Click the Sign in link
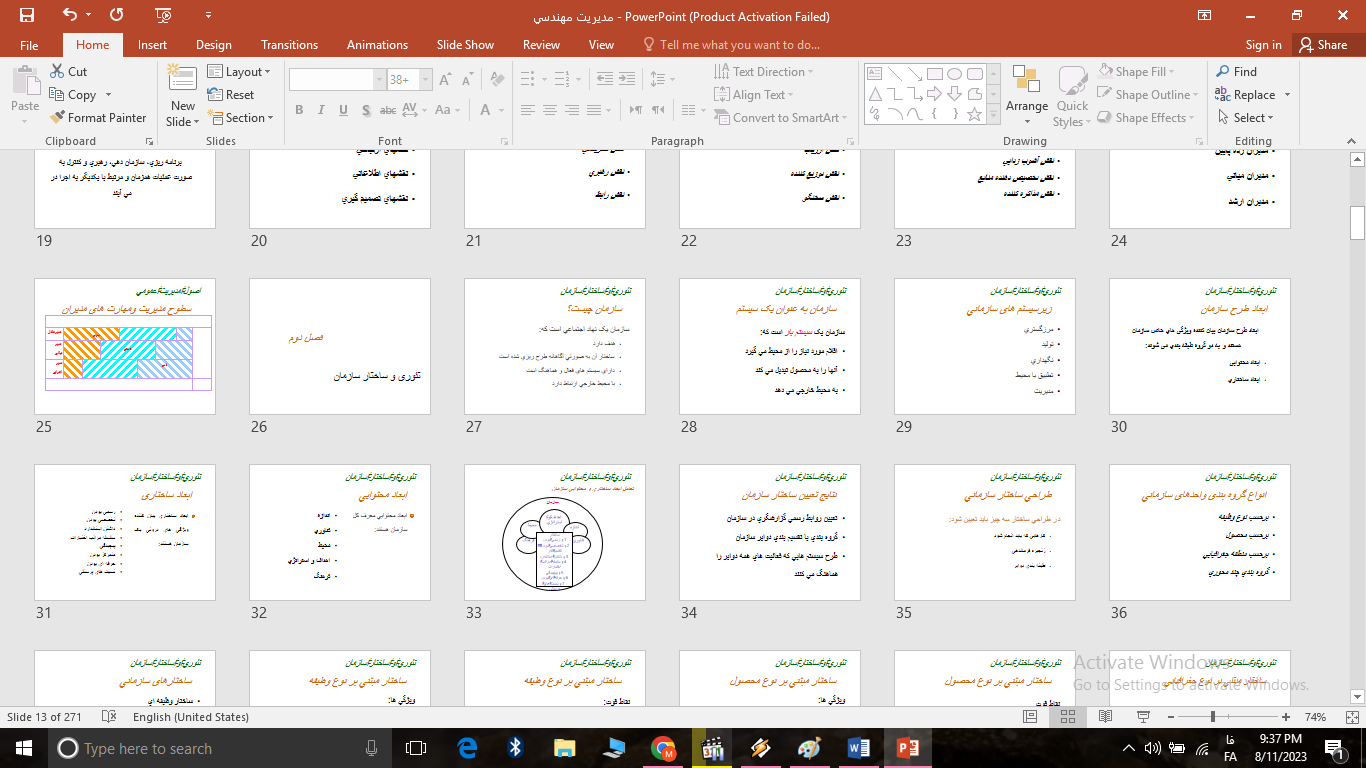1366x768 pixels. (x=1262, y=44)
